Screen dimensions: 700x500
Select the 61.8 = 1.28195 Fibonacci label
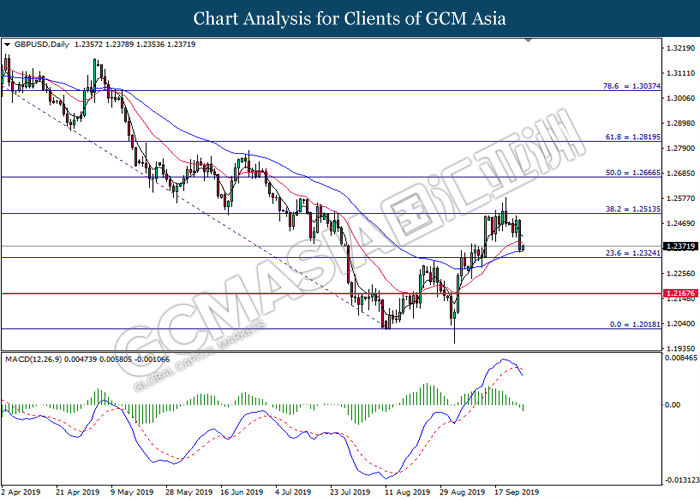633,137
